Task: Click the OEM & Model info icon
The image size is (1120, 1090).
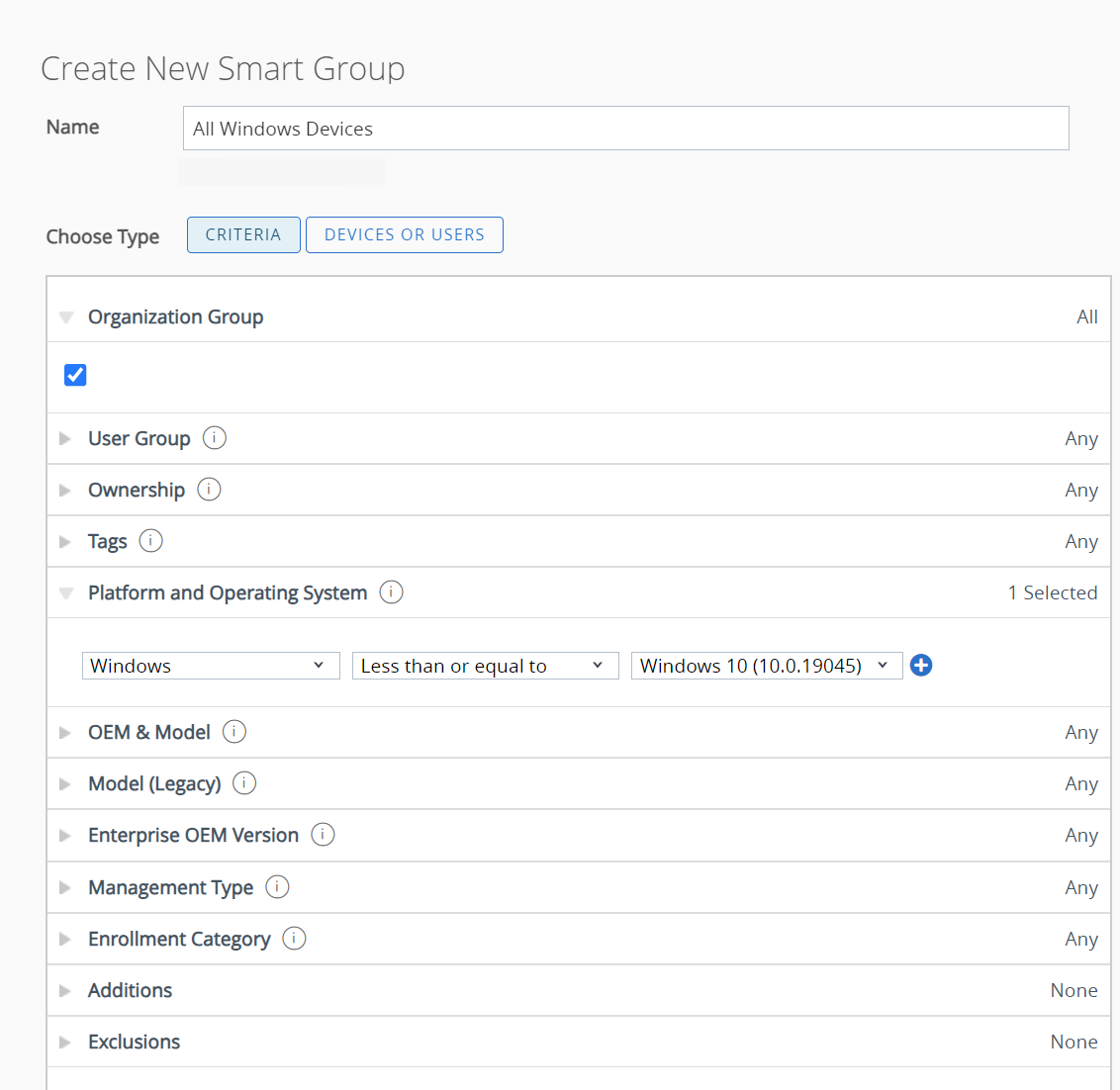Action: pyautogui.click(x=233, y=732)
